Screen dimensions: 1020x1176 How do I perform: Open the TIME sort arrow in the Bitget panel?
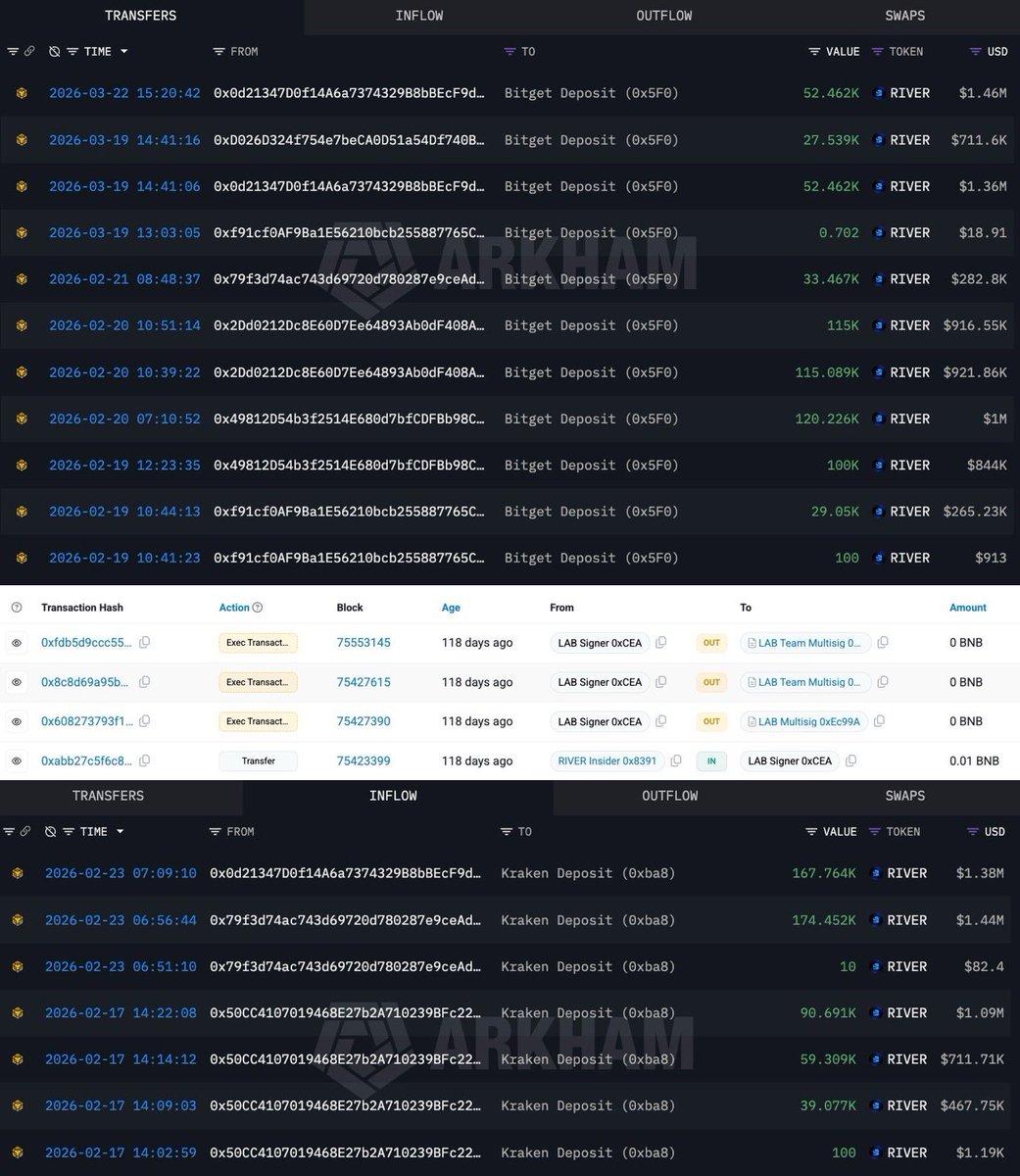(x=124, y=51)
